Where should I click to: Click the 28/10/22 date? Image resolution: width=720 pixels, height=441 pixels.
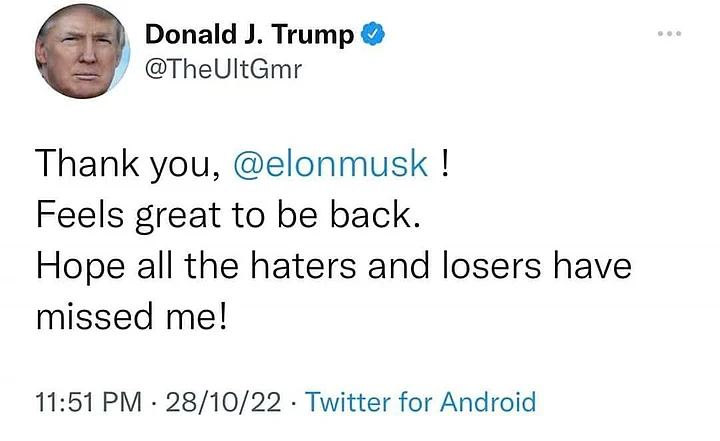coord(224,403)
